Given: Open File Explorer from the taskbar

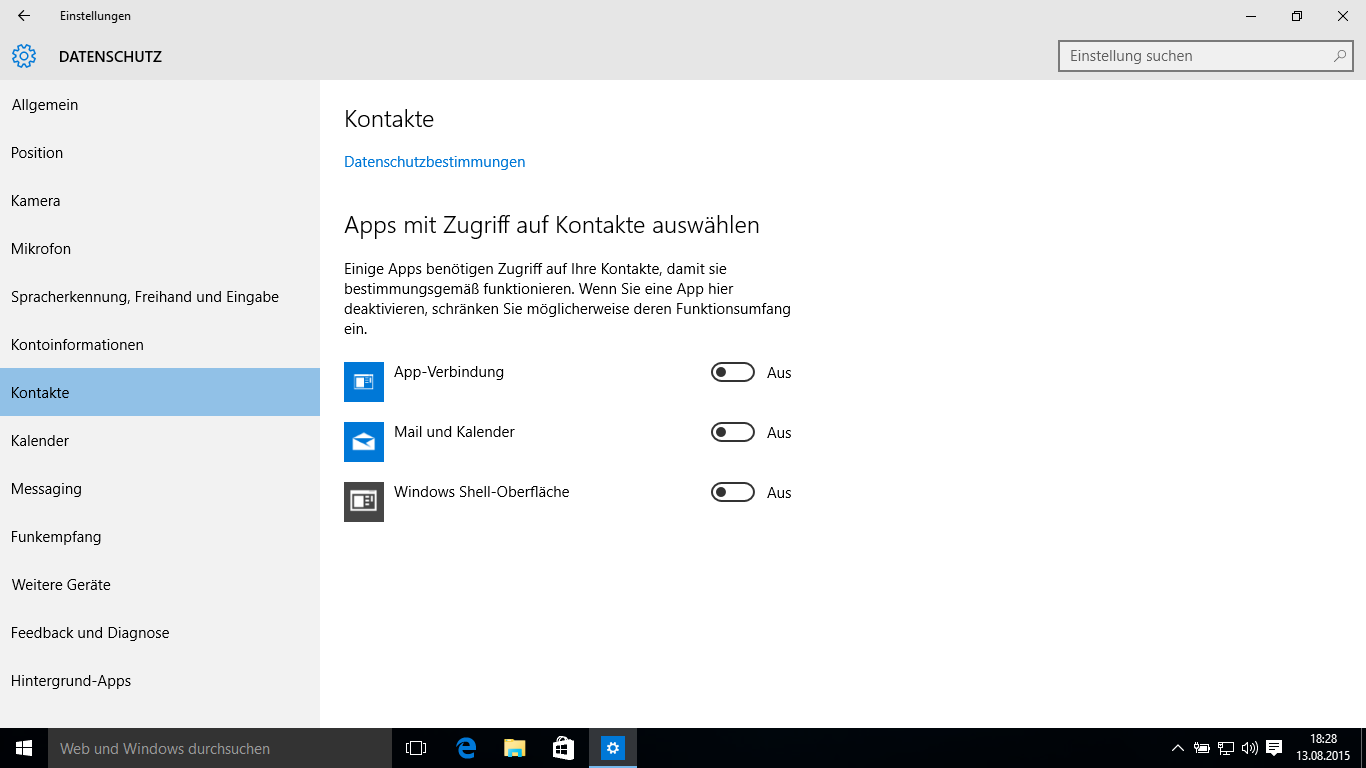Looking at the screenshot, I should pyautogui.click(x=514, y=748).
